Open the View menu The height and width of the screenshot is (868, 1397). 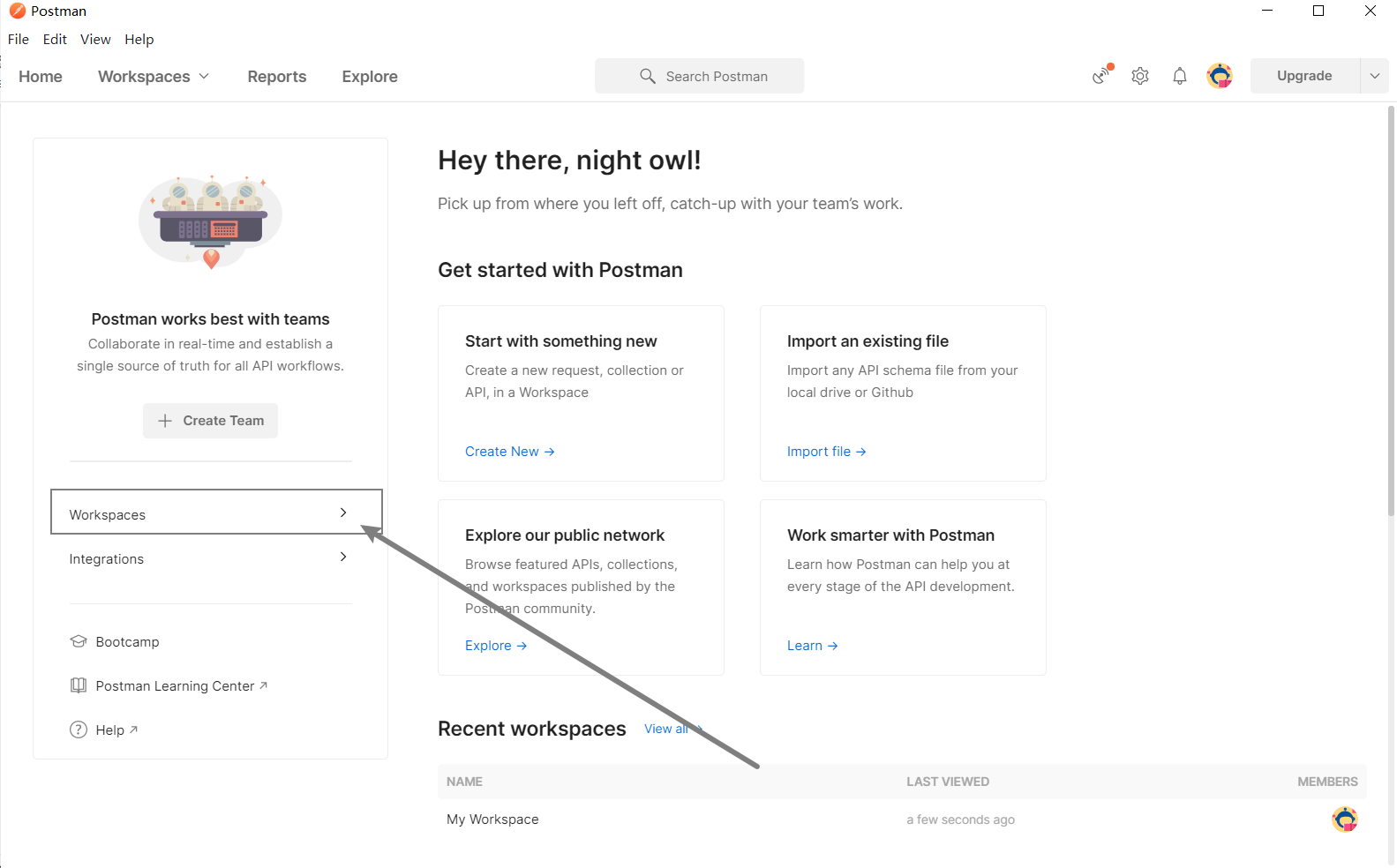pyautogui.click(x=95, y=39)
